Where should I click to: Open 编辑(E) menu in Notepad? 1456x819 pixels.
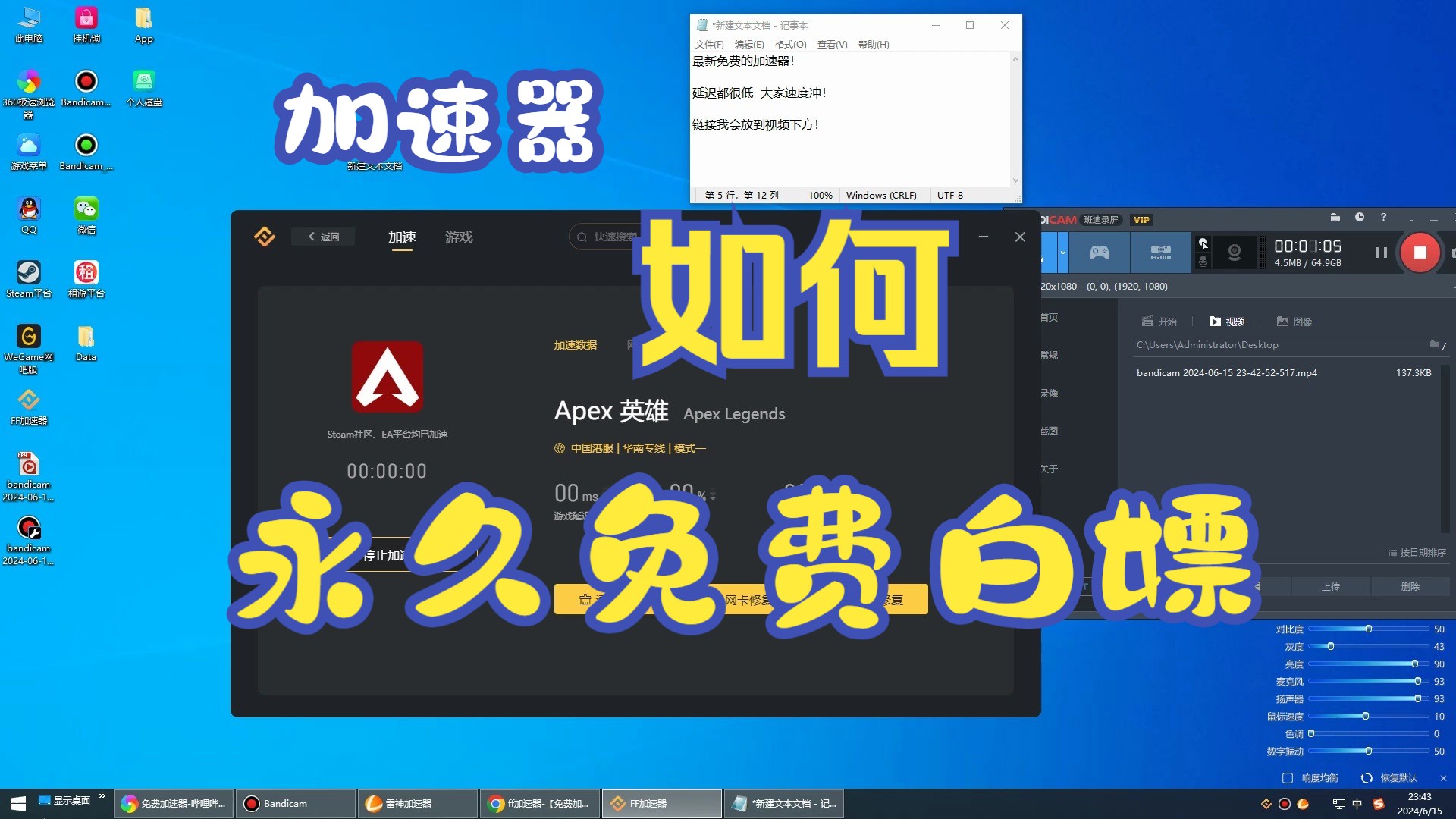[749, 45]
